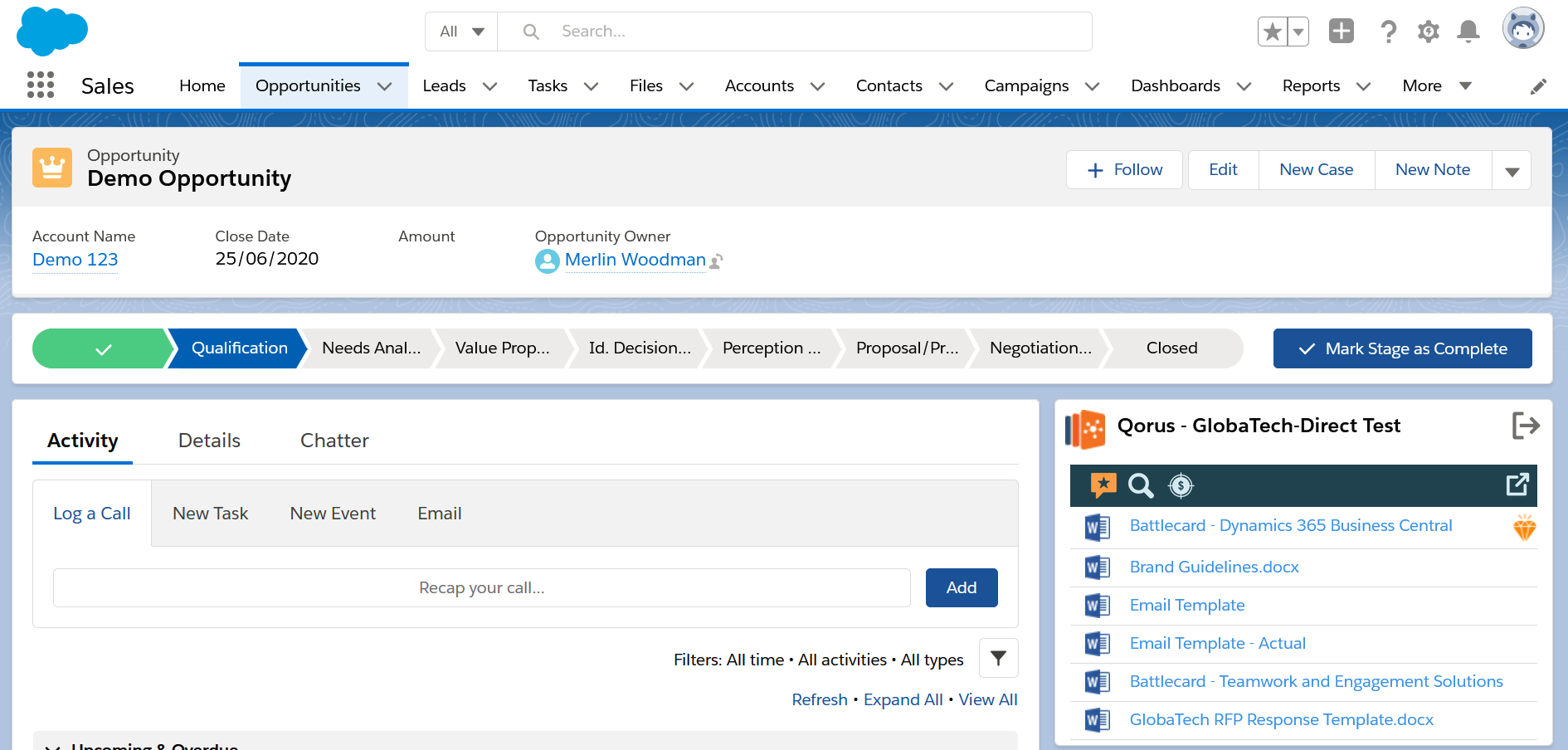
Task: Open the Setup gear icon
Action: pyautogui.click(x=1428, y=32)
